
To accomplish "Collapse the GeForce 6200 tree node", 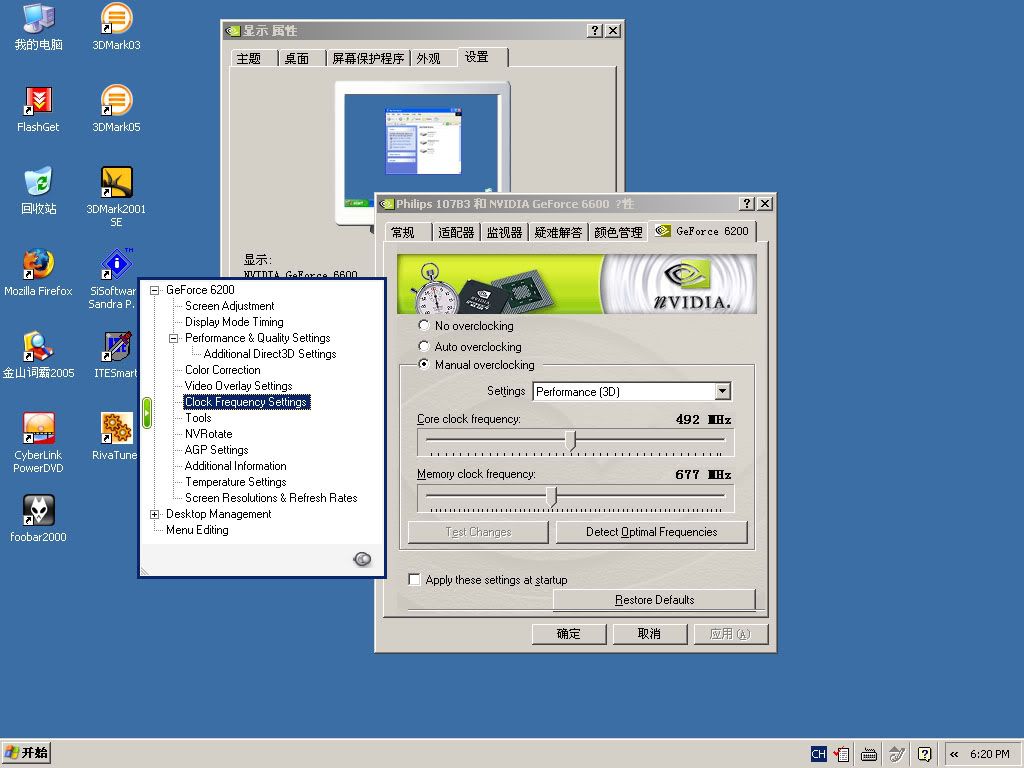I will pos(155,290).
